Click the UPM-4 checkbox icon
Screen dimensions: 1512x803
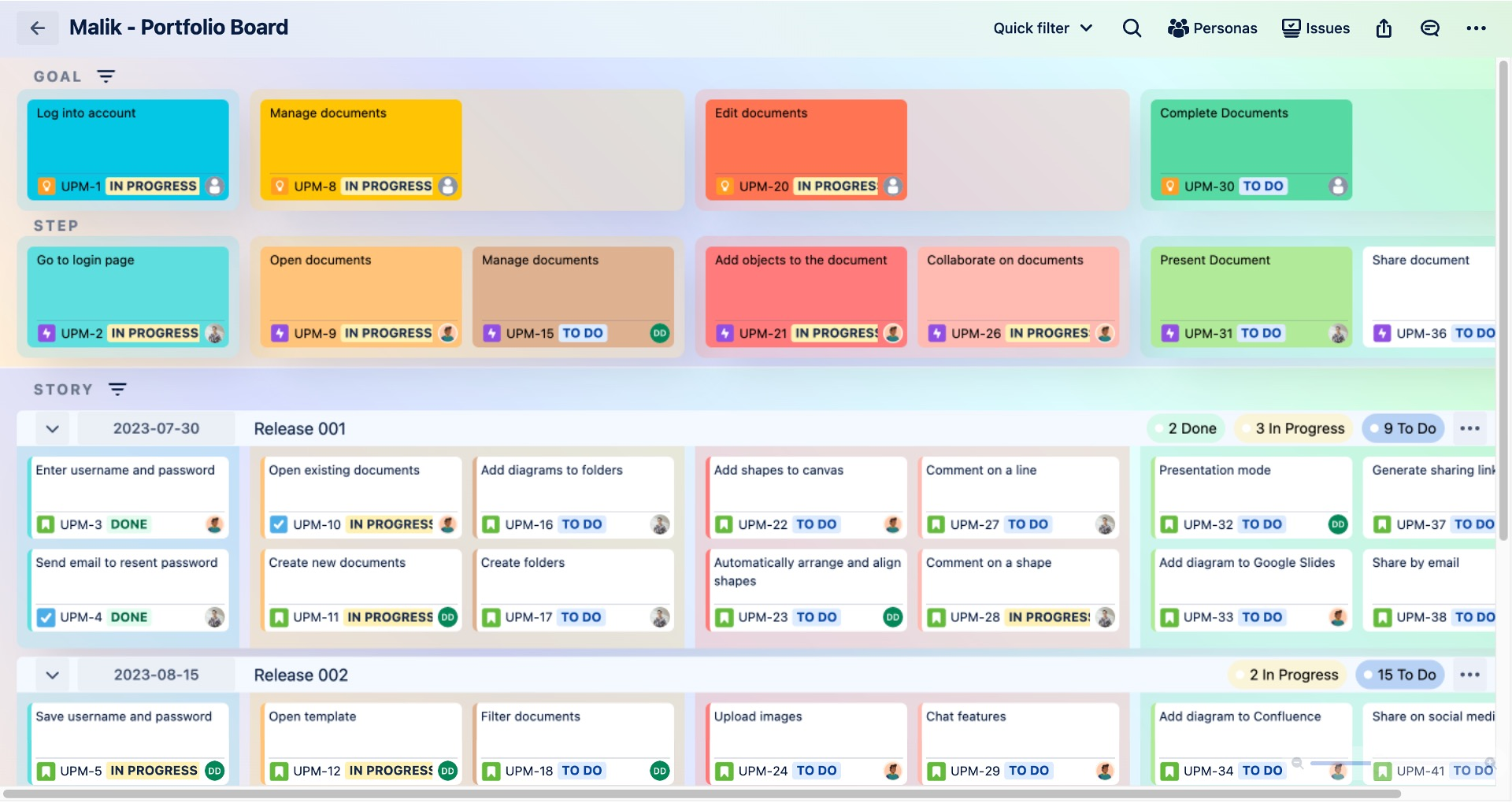click(x=46, y=617)
